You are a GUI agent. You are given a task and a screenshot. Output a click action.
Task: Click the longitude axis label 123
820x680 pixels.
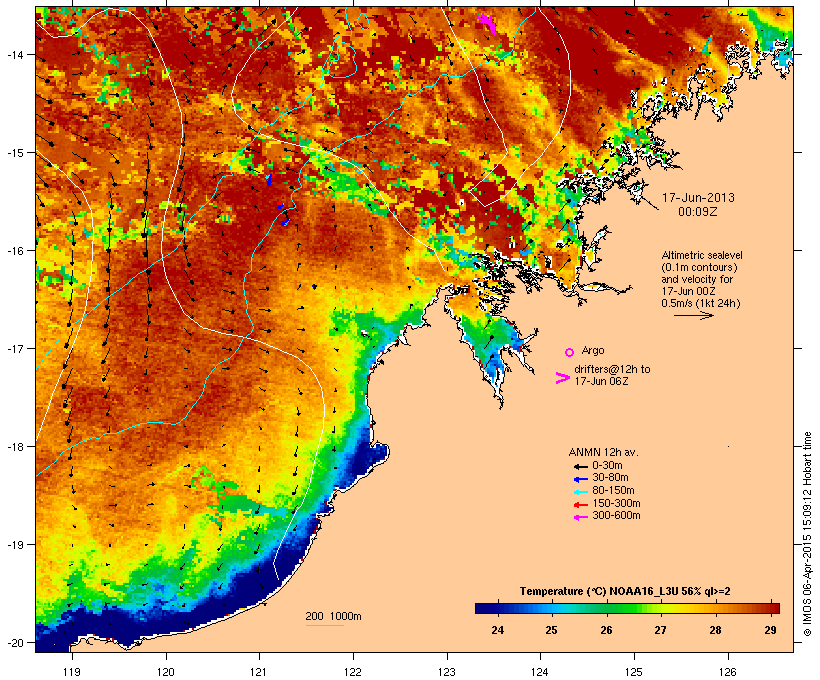447,672
